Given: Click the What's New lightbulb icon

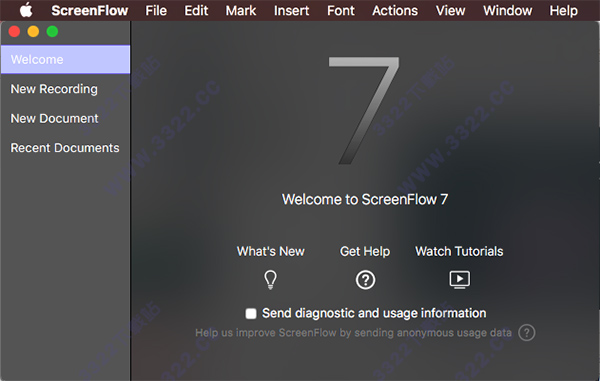Looking at the screenshot, I should [x=271, y=280].
